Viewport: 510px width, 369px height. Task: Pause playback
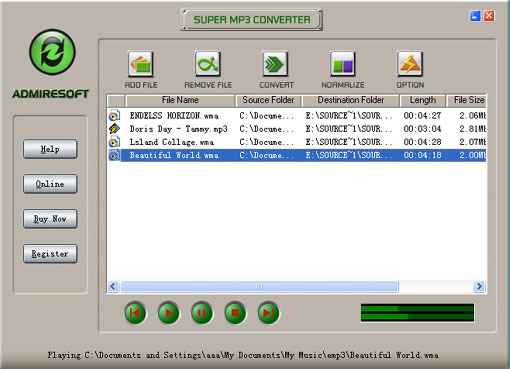pyautogui.click(x=202, y=313)
